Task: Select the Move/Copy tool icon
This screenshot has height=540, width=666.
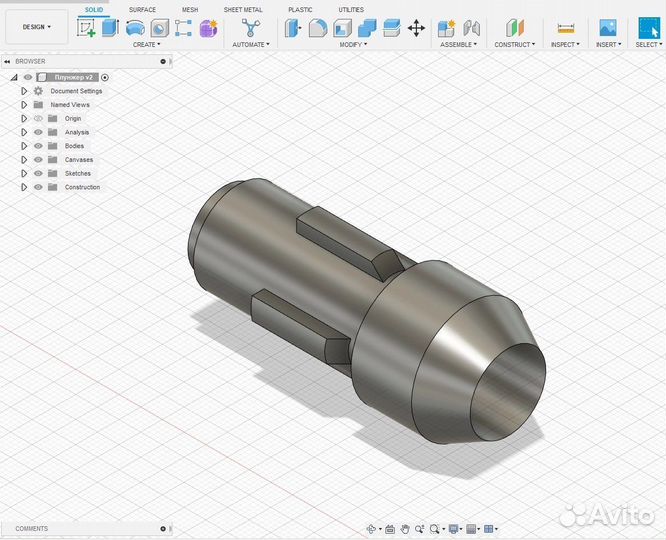Action: (x=416, y=28)
